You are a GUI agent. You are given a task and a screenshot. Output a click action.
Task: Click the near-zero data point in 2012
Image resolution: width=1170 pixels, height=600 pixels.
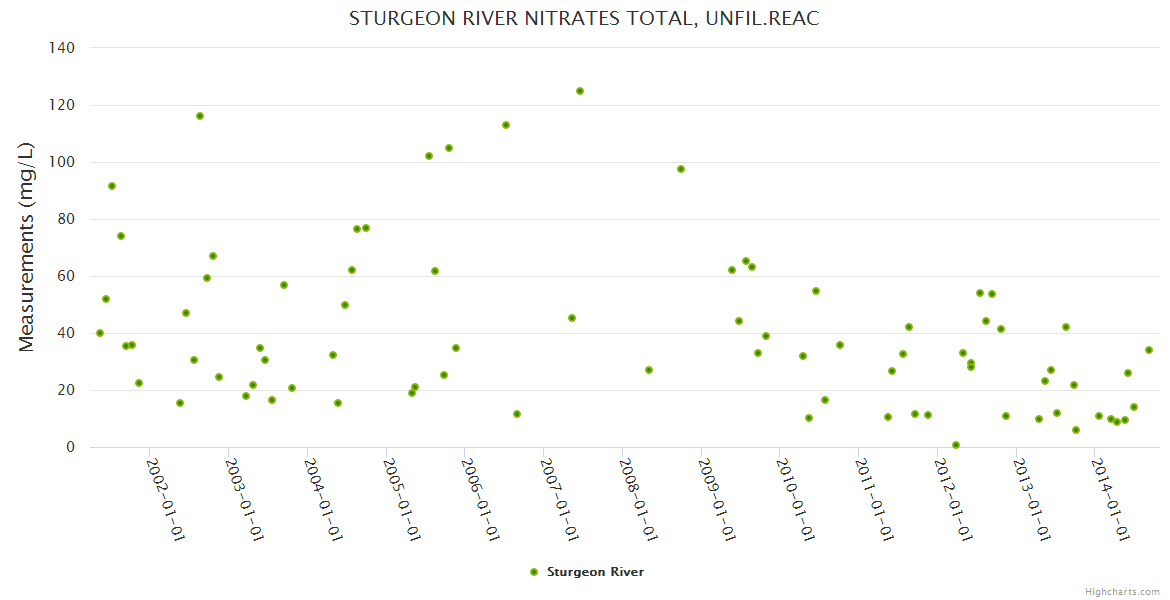click(956, 445)
